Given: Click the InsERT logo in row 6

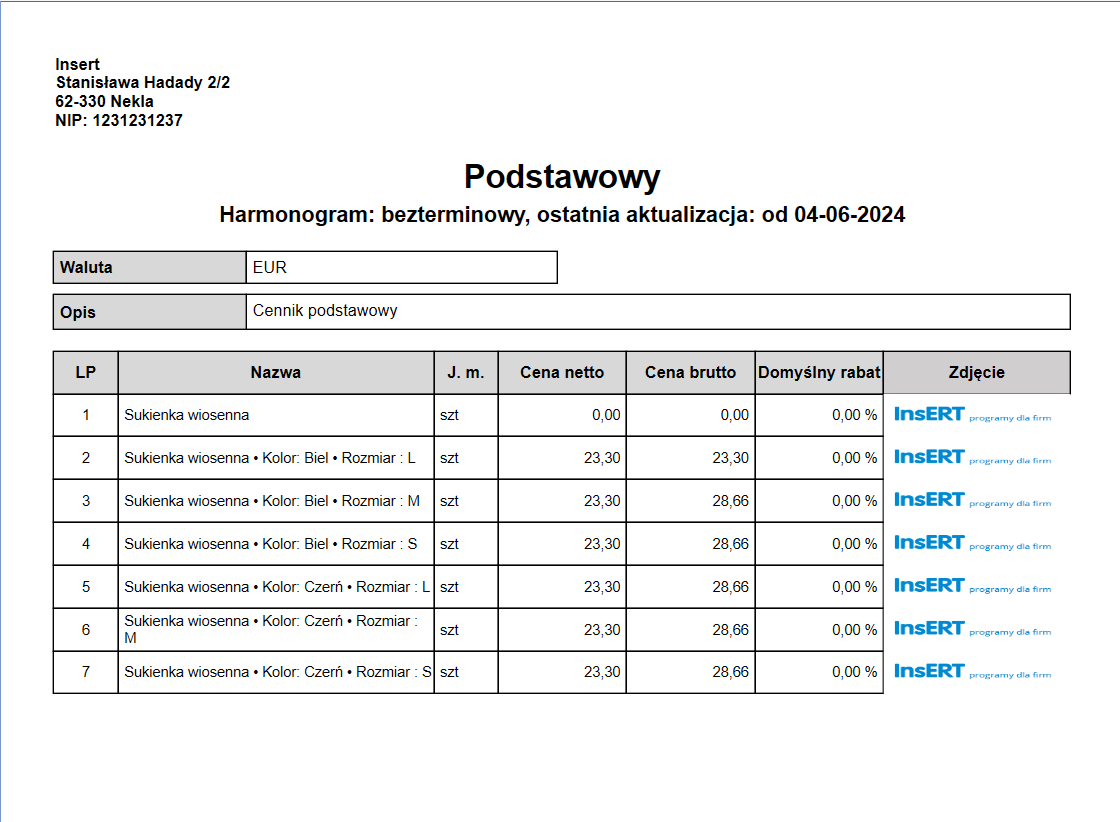Looking at the screenshot, I should tap(972, 628).
